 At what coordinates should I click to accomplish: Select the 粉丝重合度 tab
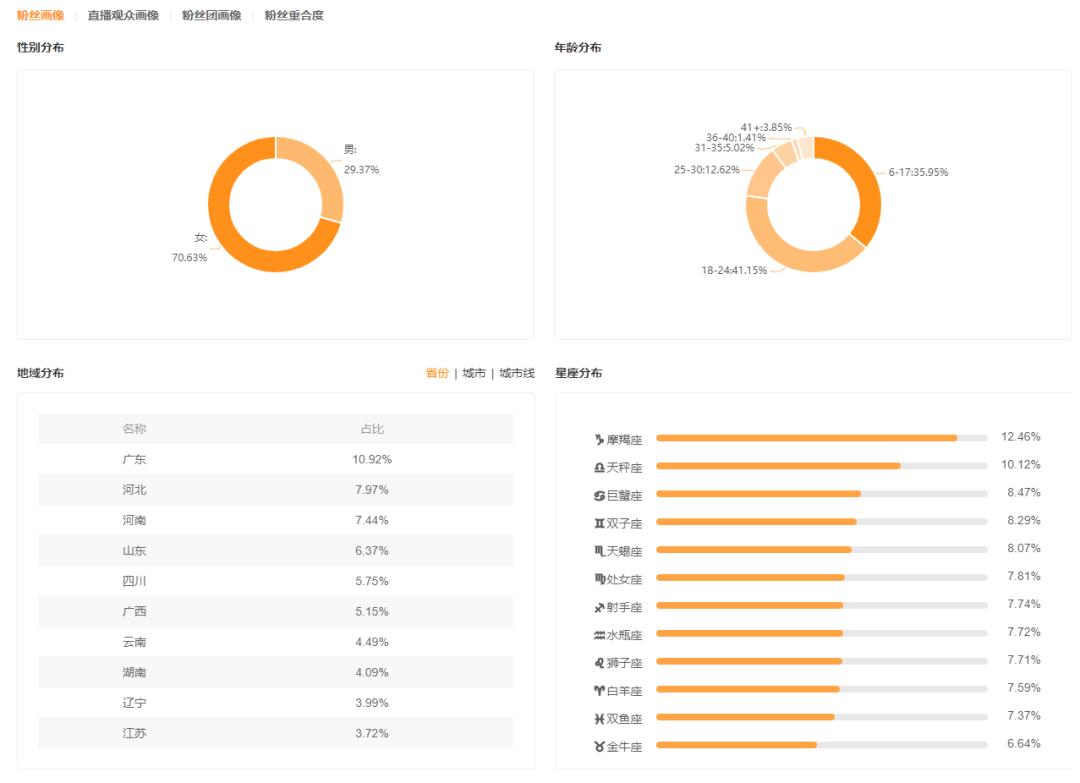294,16
